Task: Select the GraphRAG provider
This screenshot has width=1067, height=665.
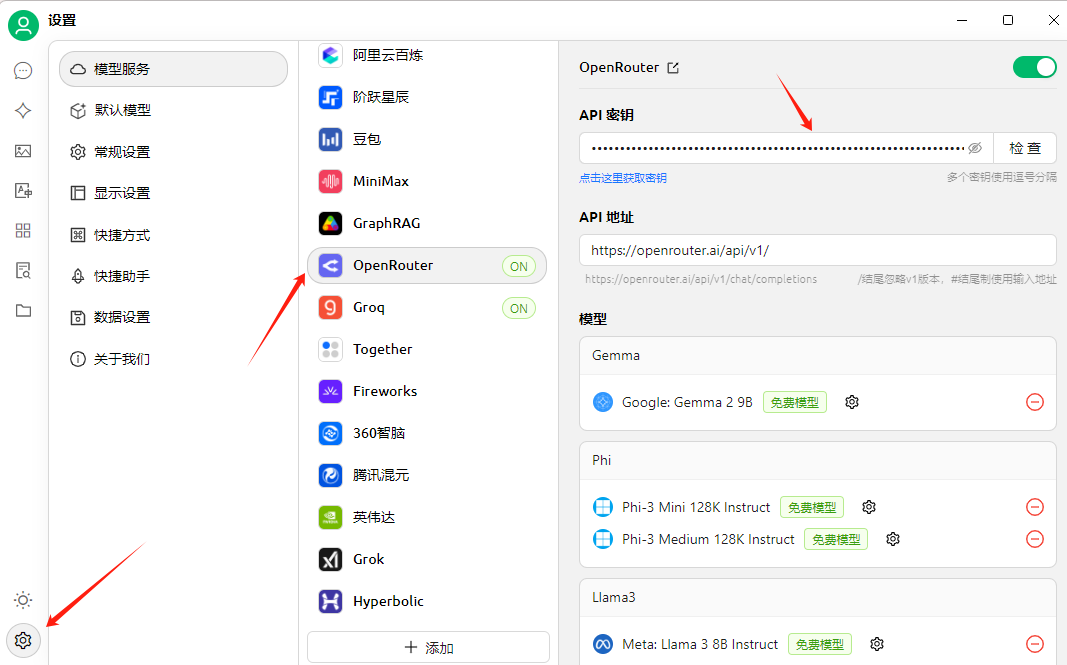Action: tap(427, 223)
